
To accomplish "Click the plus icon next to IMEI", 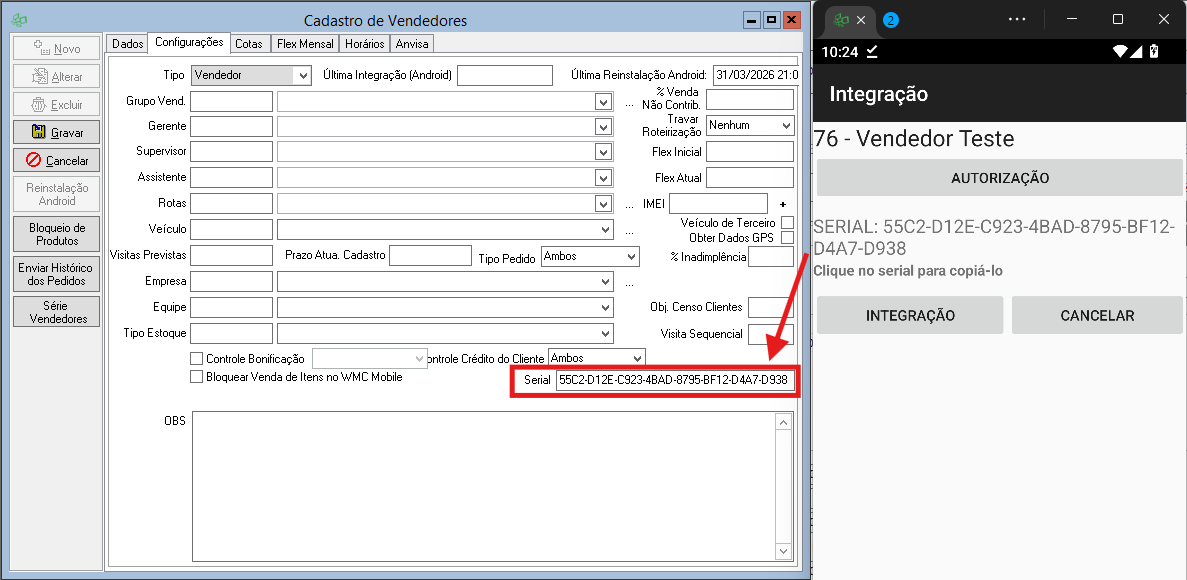I will (783, 204).
